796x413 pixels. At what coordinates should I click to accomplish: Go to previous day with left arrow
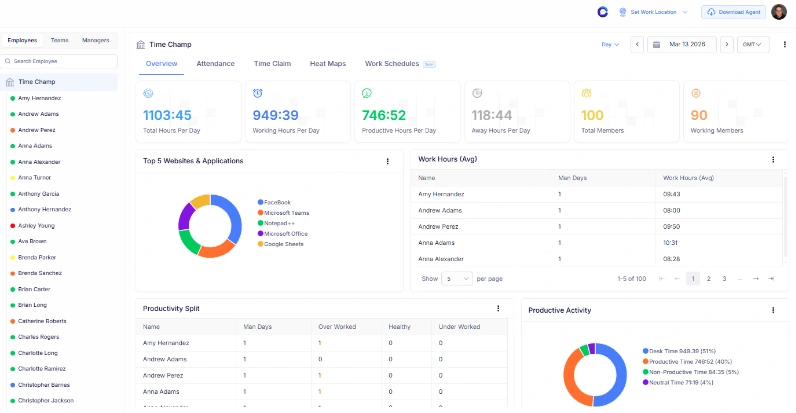637,44
